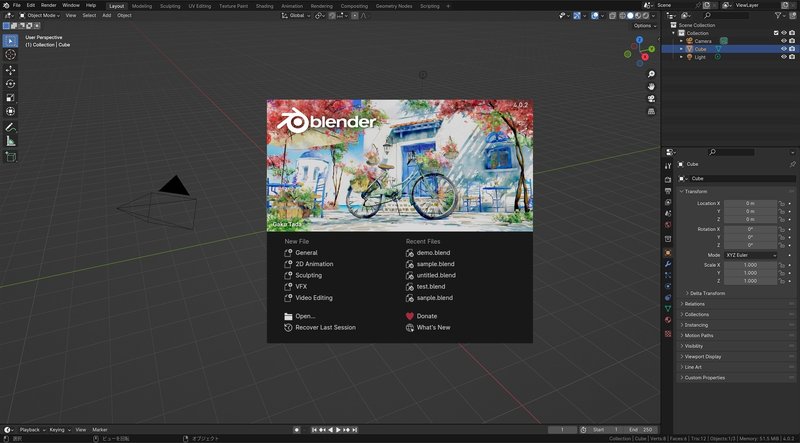Open the Render menu
This screenshot has height=443, width=800.
[48, 5]
